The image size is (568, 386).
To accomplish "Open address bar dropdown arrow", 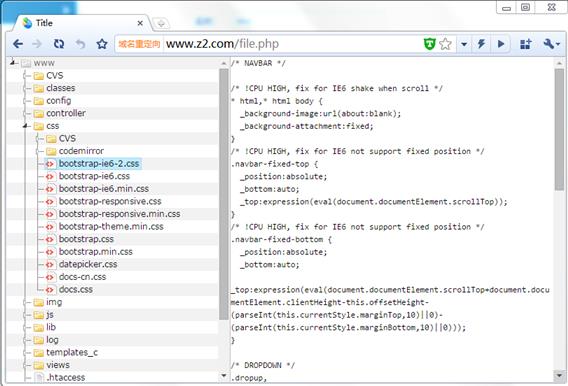I will pos(464,45).
